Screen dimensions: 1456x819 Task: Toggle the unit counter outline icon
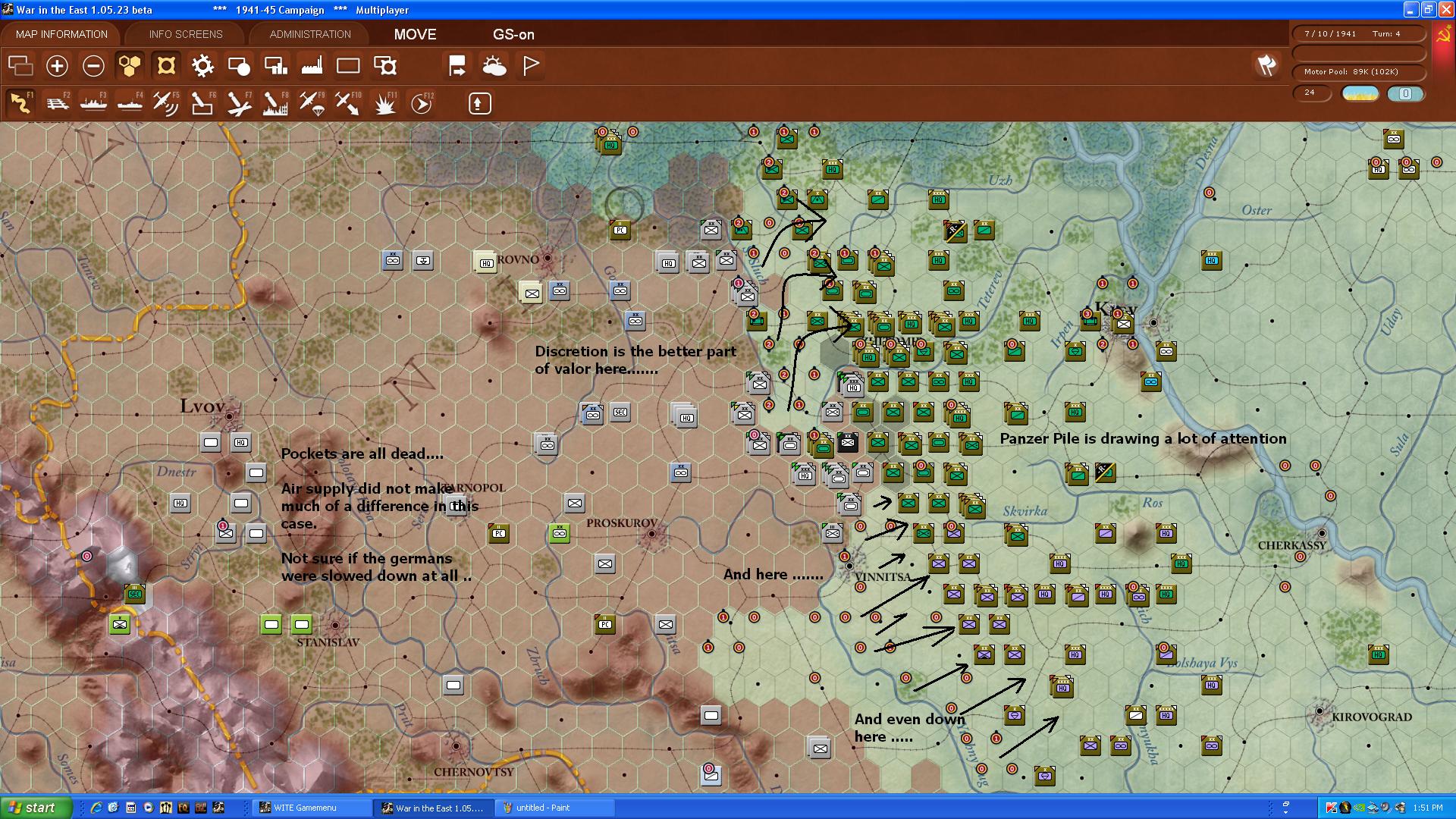pyautogui.click(x=166, y=66)
